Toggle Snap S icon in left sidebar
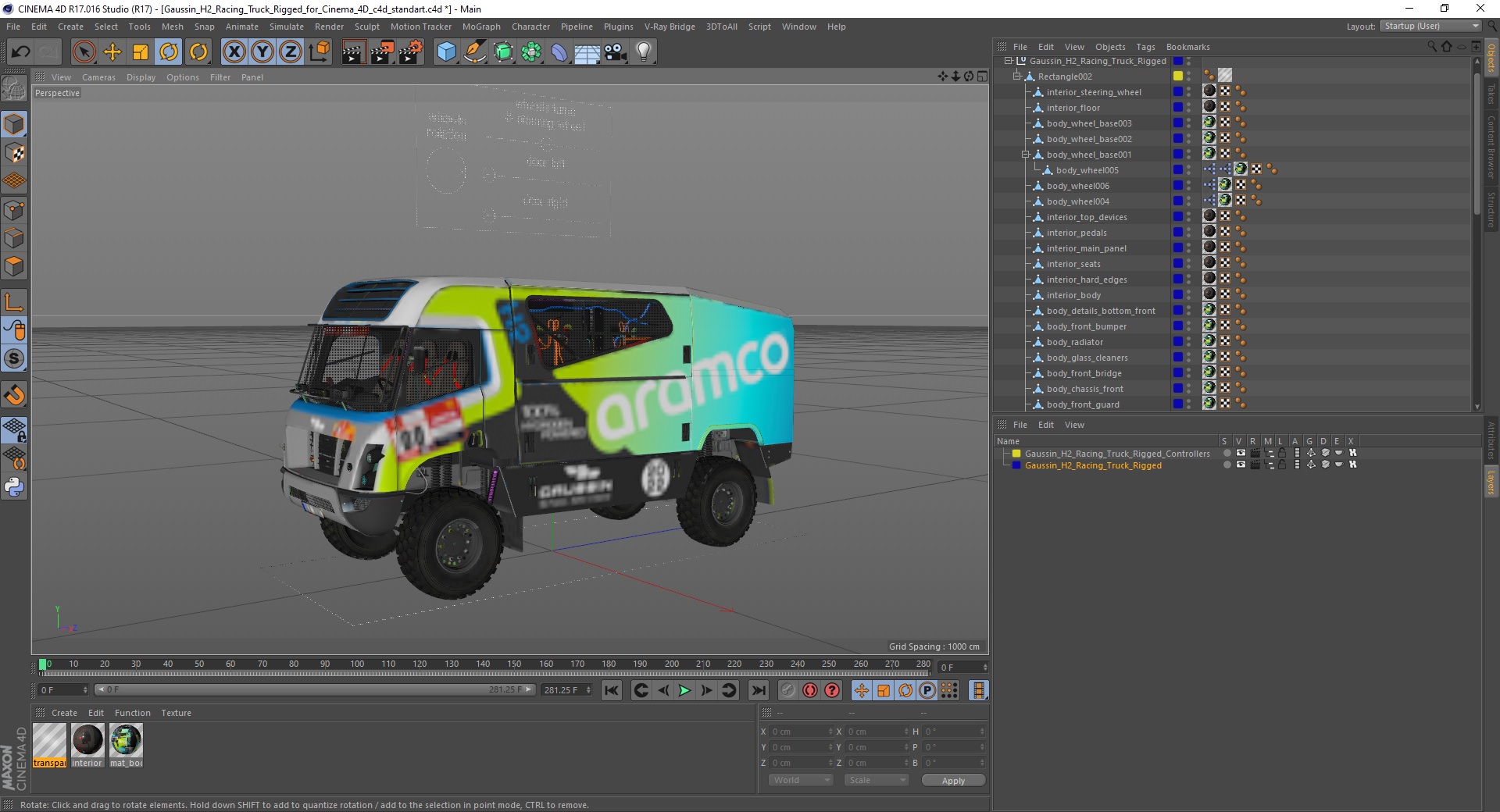The width and height of the screenshot is (1500, 812). click(14, 359)
